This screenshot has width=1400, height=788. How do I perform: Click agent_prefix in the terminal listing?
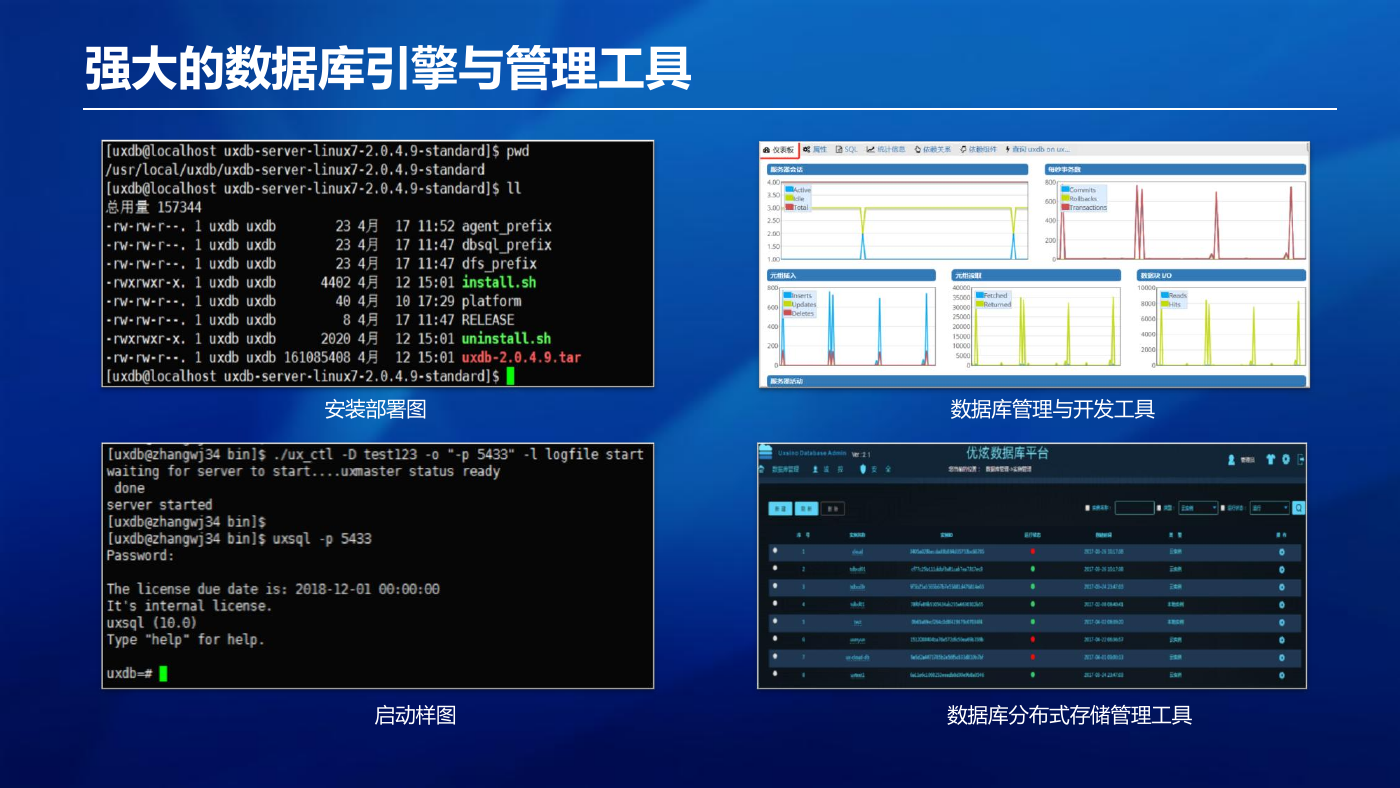[x=507, y=226]
